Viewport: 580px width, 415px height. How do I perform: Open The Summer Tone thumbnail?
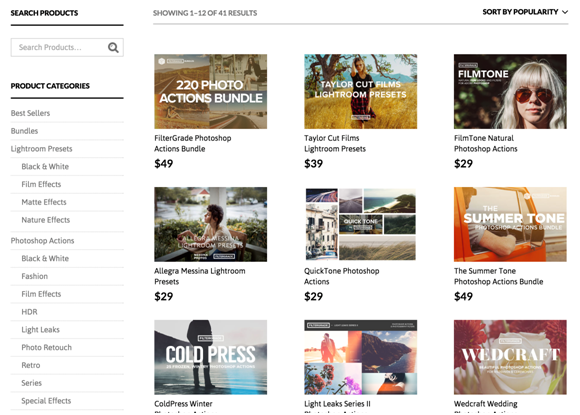(510, 224)
